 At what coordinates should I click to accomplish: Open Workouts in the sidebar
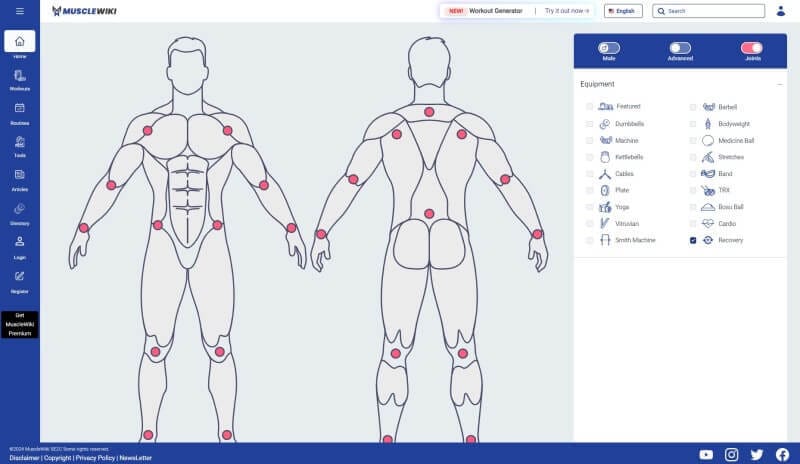pos(19,80)
